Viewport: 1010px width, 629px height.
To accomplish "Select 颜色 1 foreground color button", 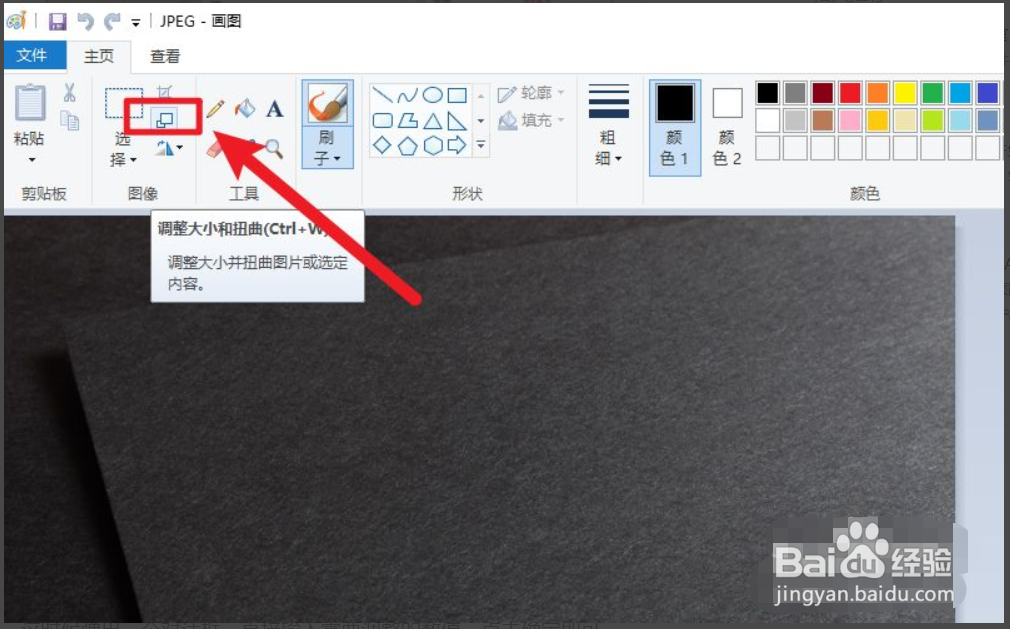I will pyautogui.click(x=675, y=127).
